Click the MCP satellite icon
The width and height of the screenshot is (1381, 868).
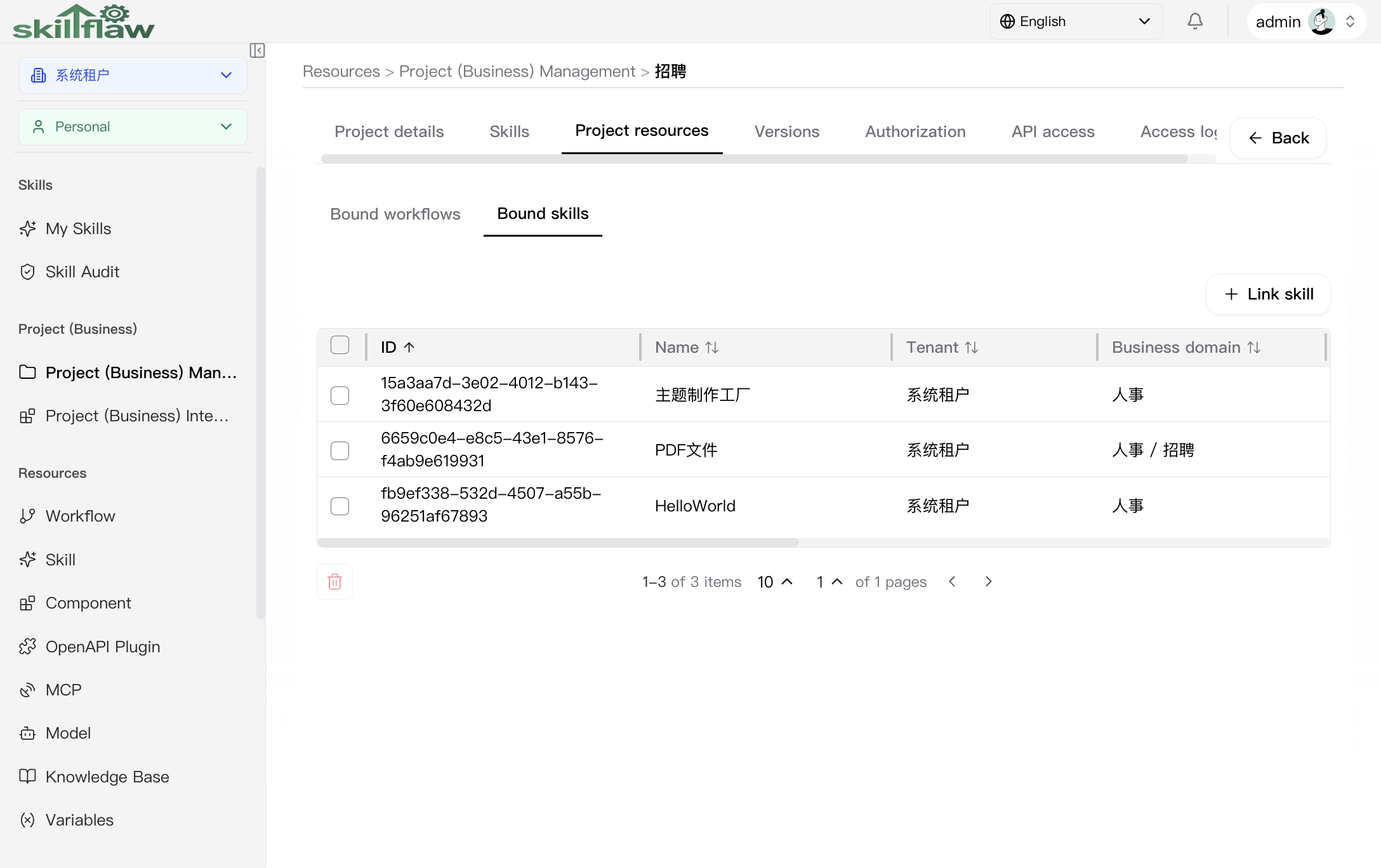click(27, 690)
